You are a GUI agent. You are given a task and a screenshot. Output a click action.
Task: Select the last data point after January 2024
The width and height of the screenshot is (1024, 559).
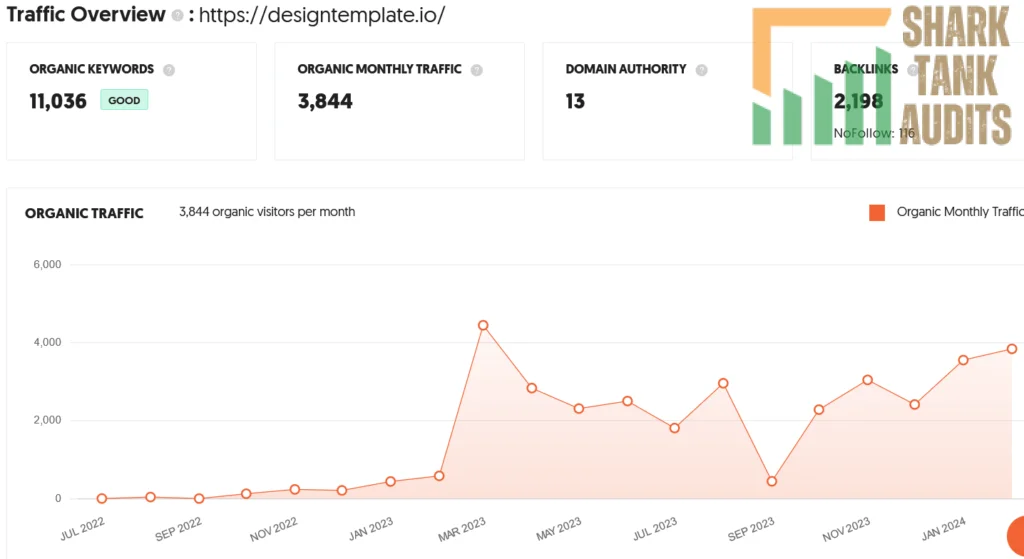coord(1012,349)
